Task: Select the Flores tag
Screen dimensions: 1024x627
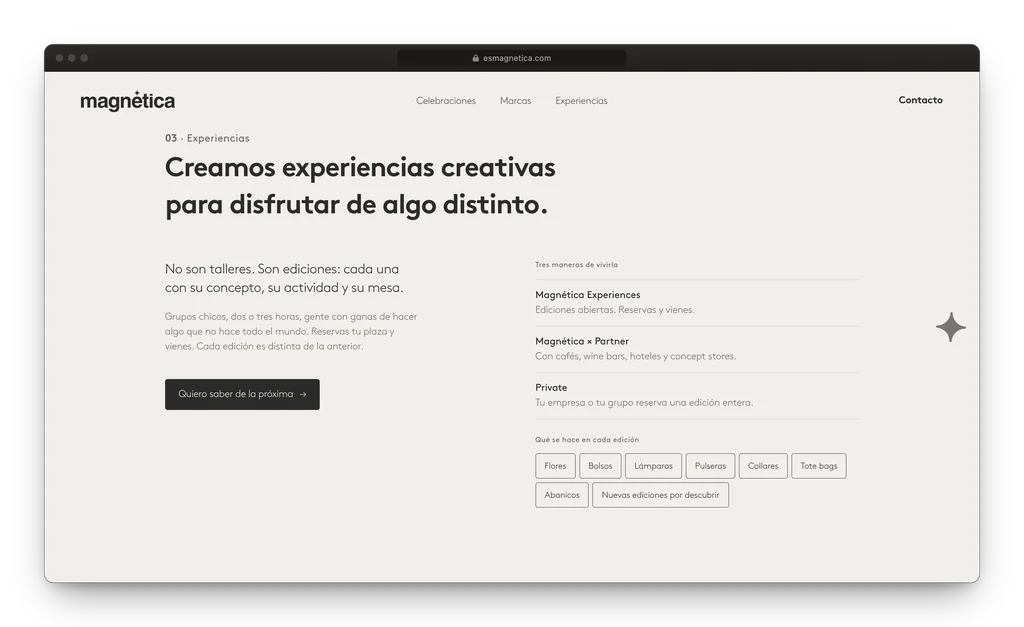Action: point(555,466)
